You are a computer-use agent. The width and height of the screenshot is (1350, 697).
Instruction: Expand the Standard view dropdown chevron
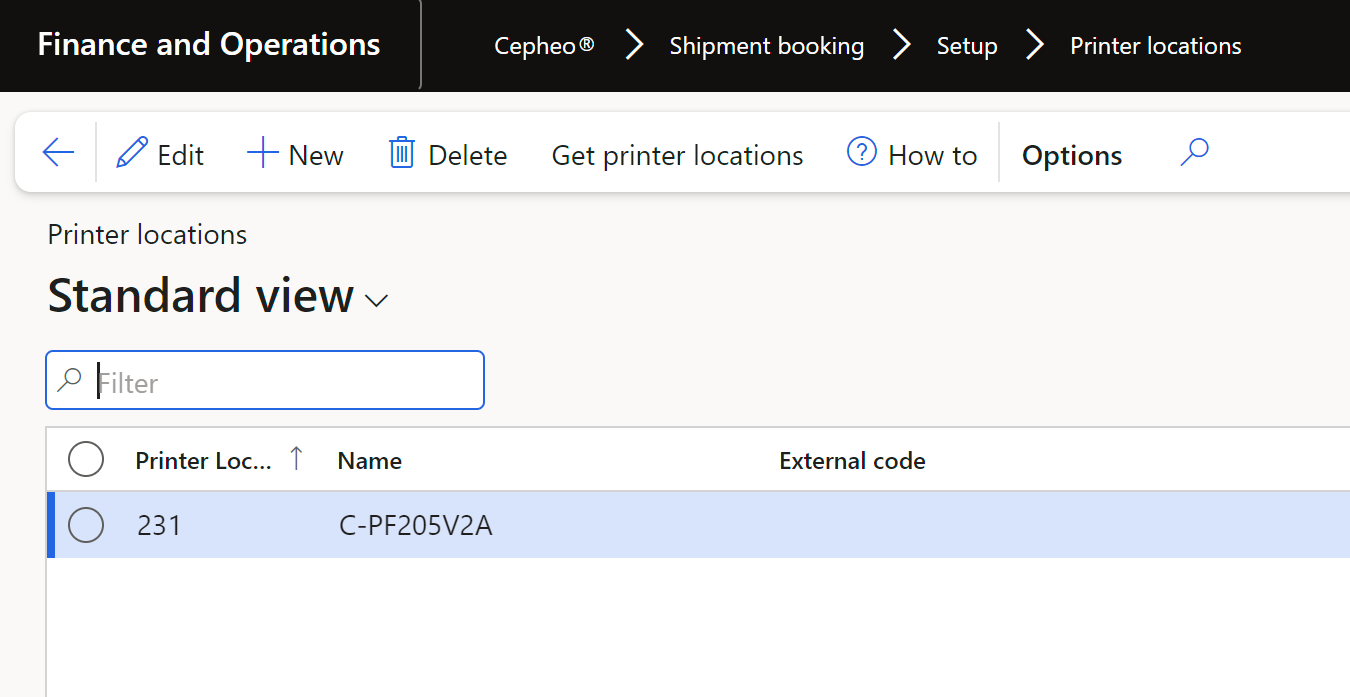click(x=377, y=301)
